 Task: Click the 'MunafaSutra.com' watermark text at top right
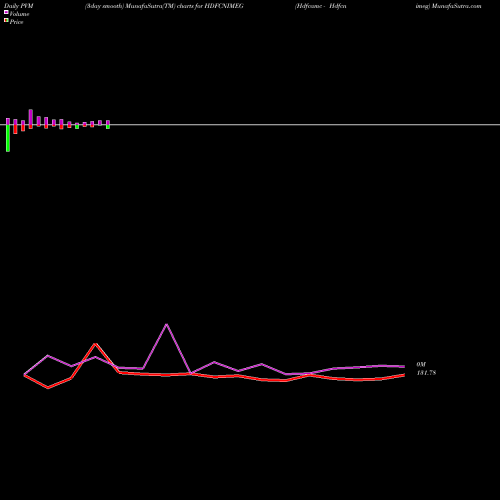456,6
